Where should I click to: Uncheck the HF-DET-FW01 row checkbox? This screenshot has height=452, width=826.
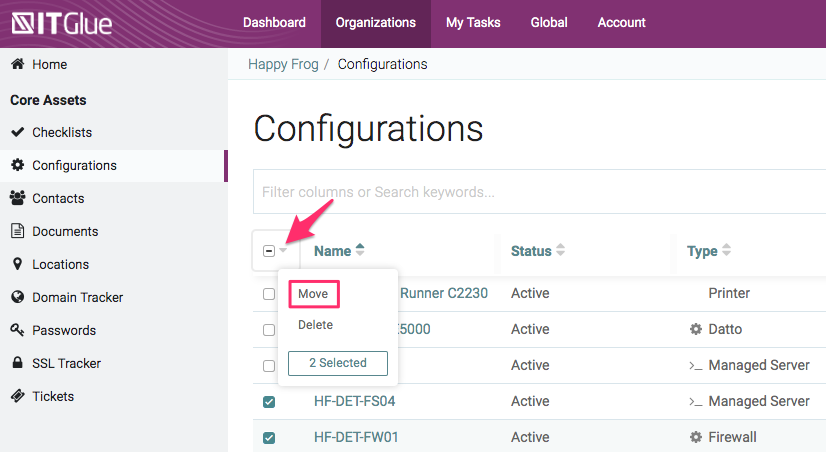click(269, 438)
